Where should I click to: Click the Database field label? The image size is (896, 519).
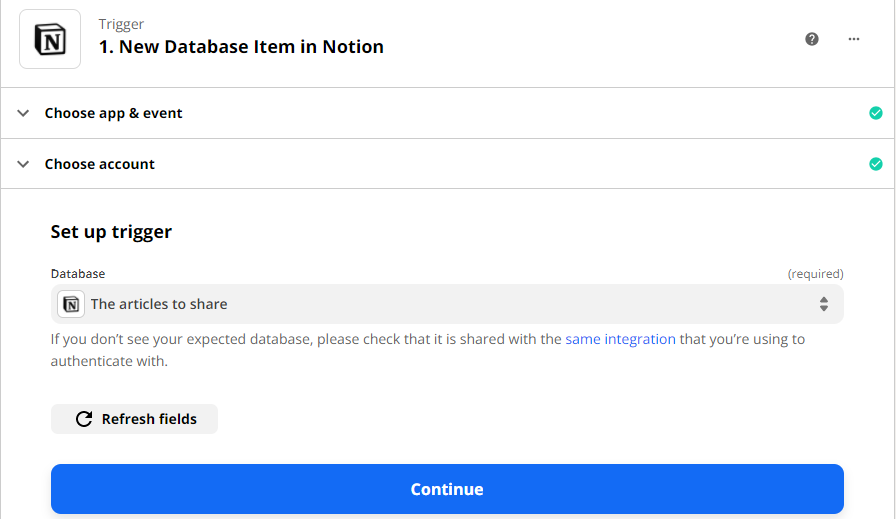78,274
